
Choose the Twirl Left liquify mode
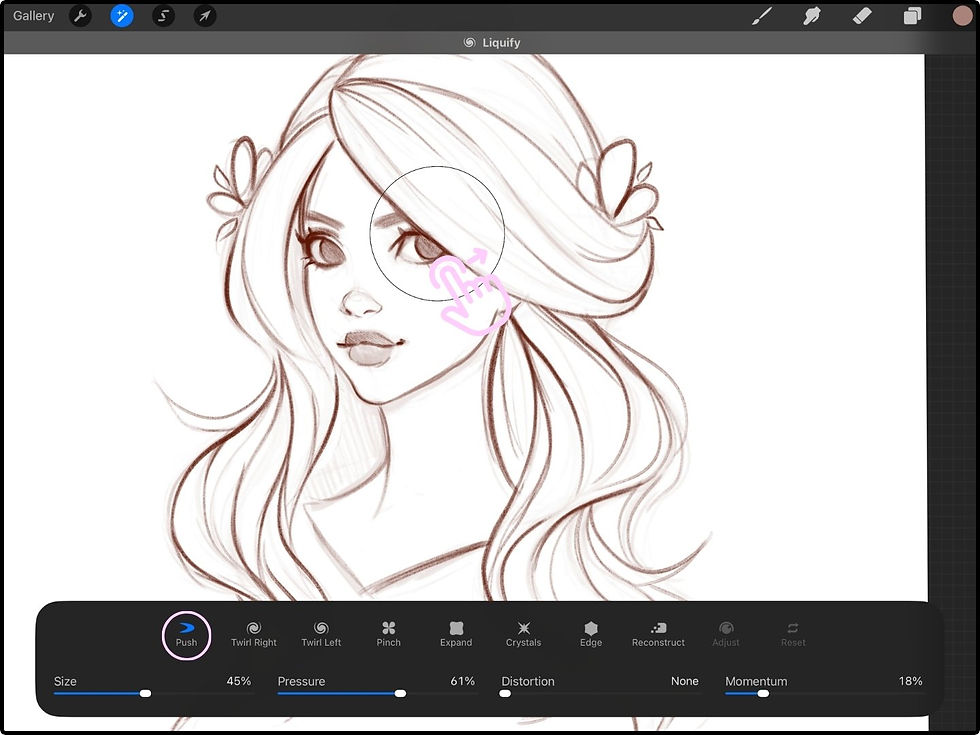[x=321, y=634]
